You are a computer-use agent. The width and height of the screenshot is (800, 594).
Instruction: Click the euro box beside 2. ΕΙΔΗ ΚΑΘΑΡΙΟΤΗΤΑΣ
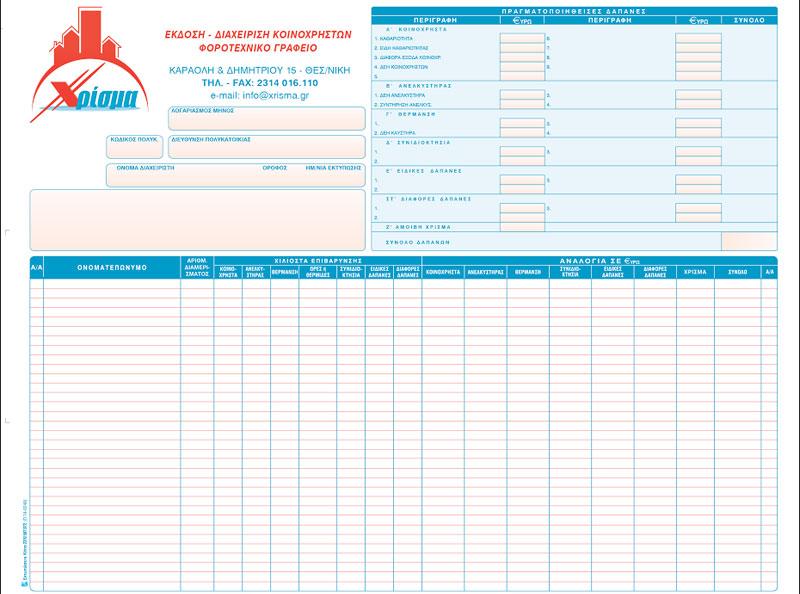pos(522,48)
